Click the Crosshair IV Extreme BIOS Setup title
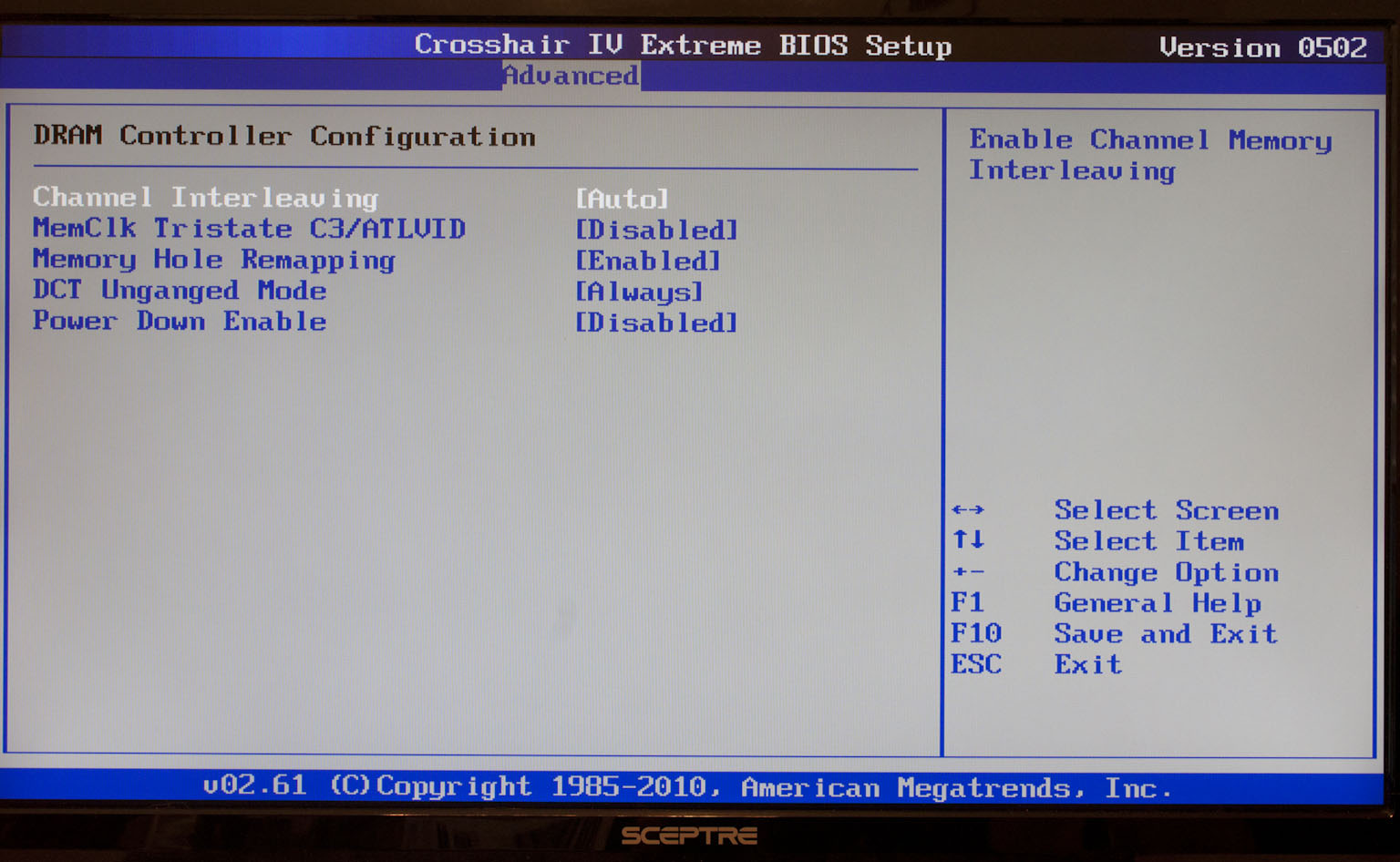 [683, 45]
